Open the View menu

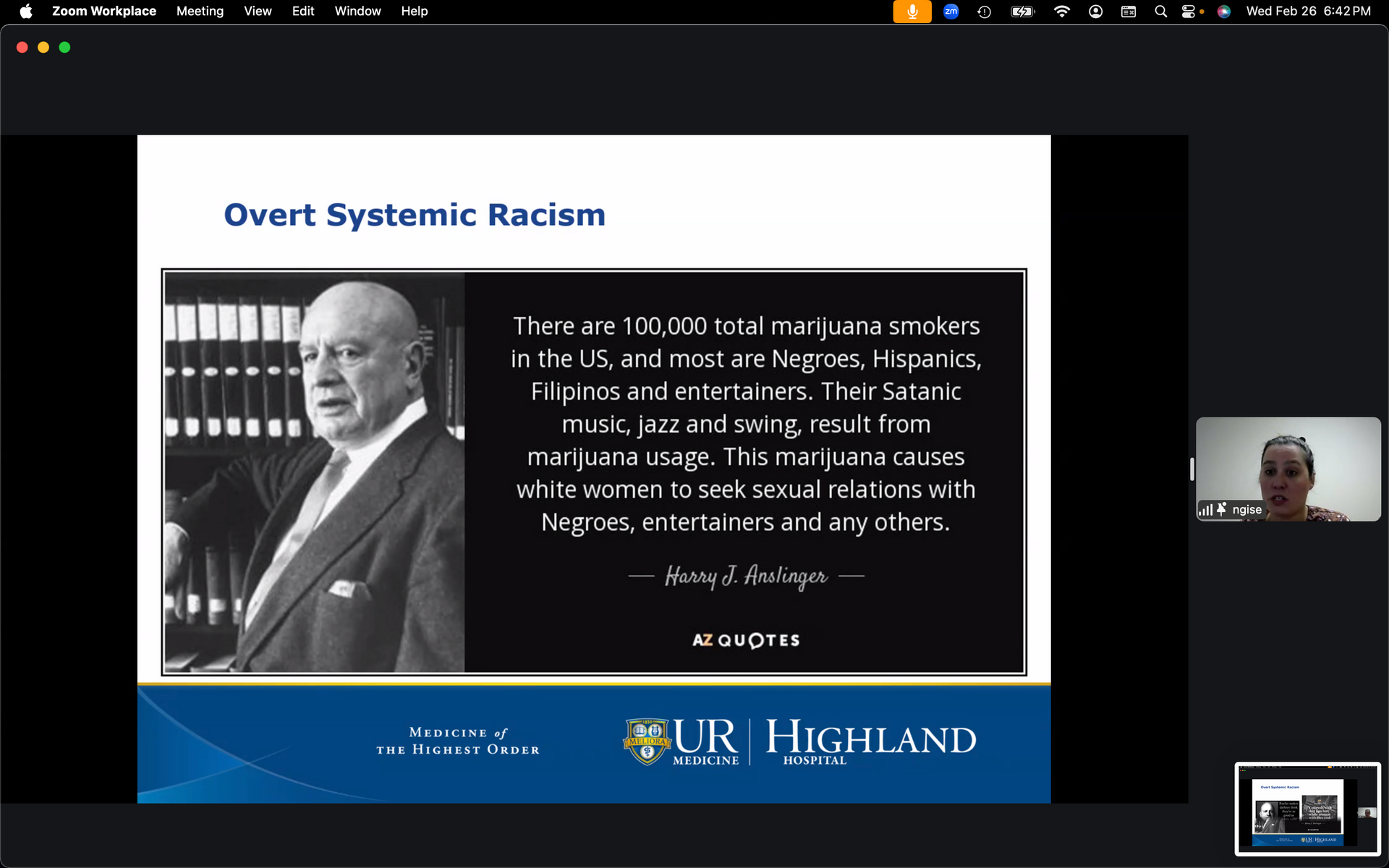point(258,12)
